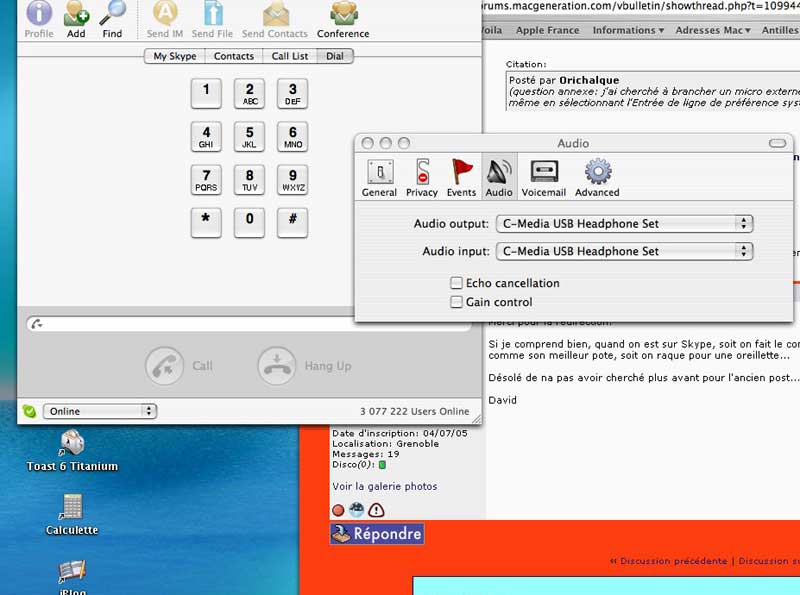Open the Audio output device dropdown
The height and width of the screenshot is (595, 800).
pos(624,224)
